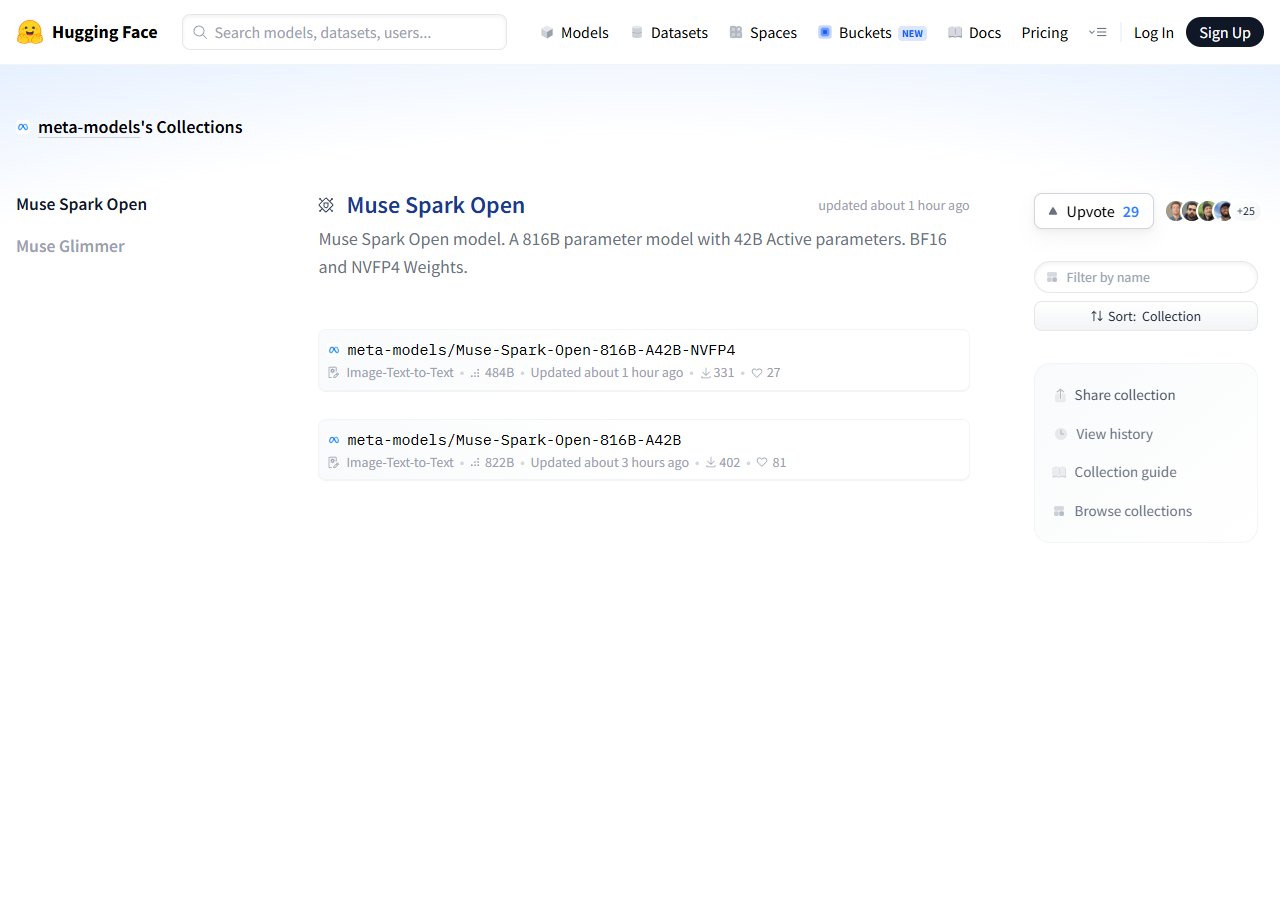
Task: Open the Muse Spark Open collection title link
Action: (436, 205)
